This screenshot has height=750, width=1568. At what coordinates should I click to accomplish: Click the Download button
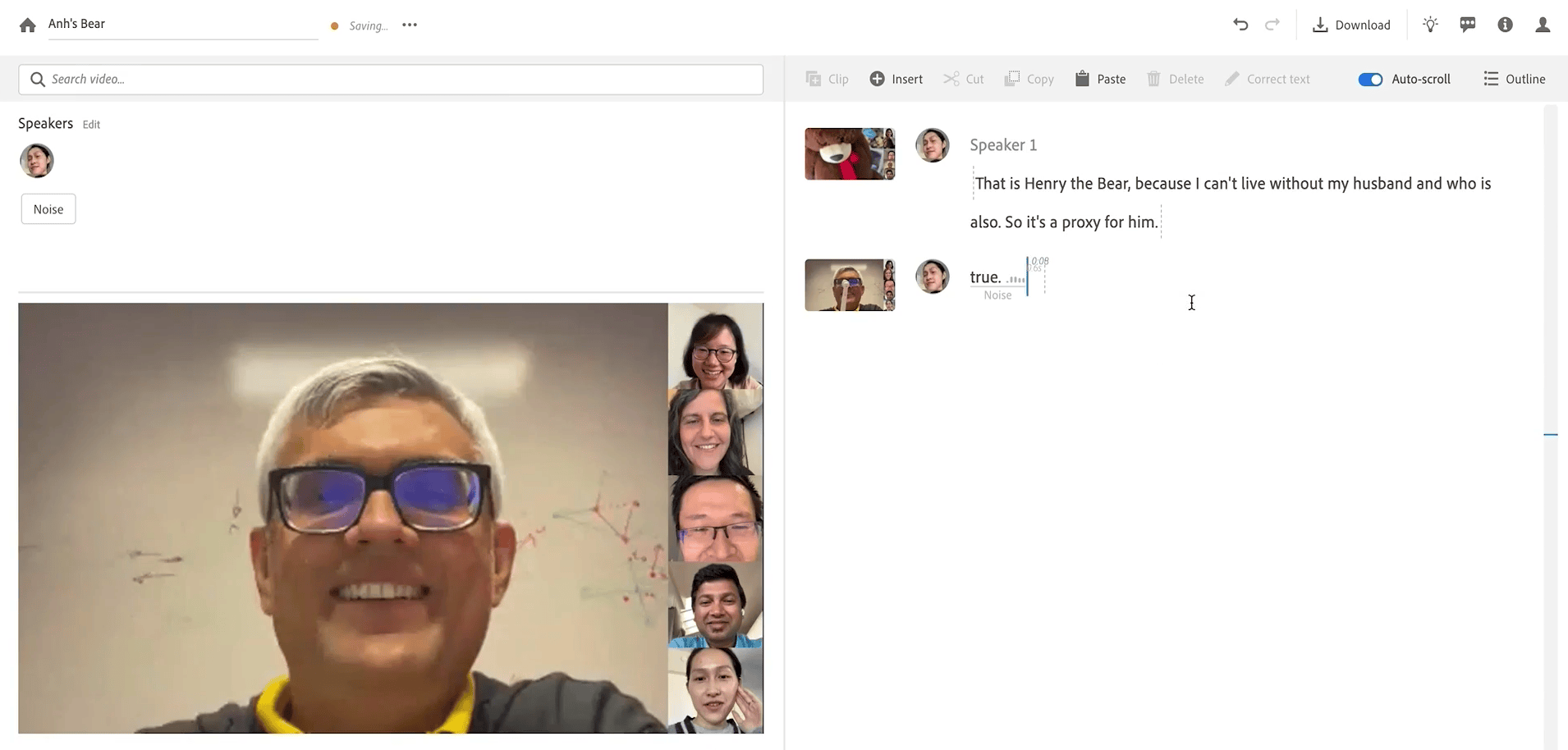(x=1351, y=25)
